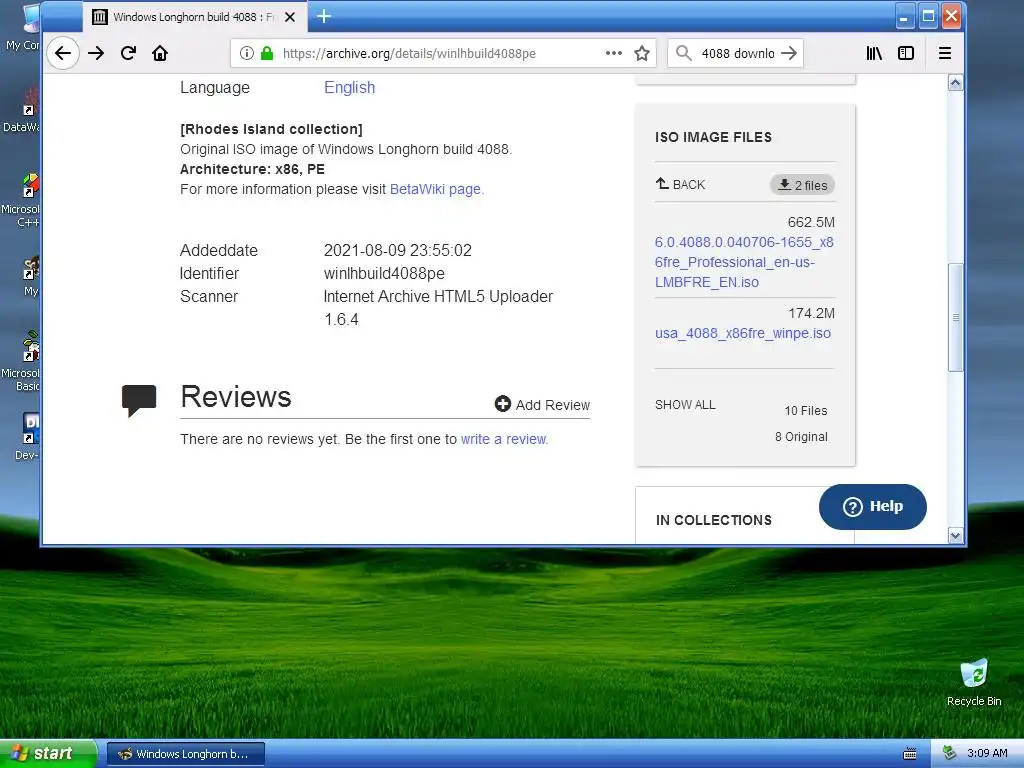Image resolution: width=1024 pixels, height=768 pixels.
Task: Bookmark this page with the star
Action: (x=642, y=53)
